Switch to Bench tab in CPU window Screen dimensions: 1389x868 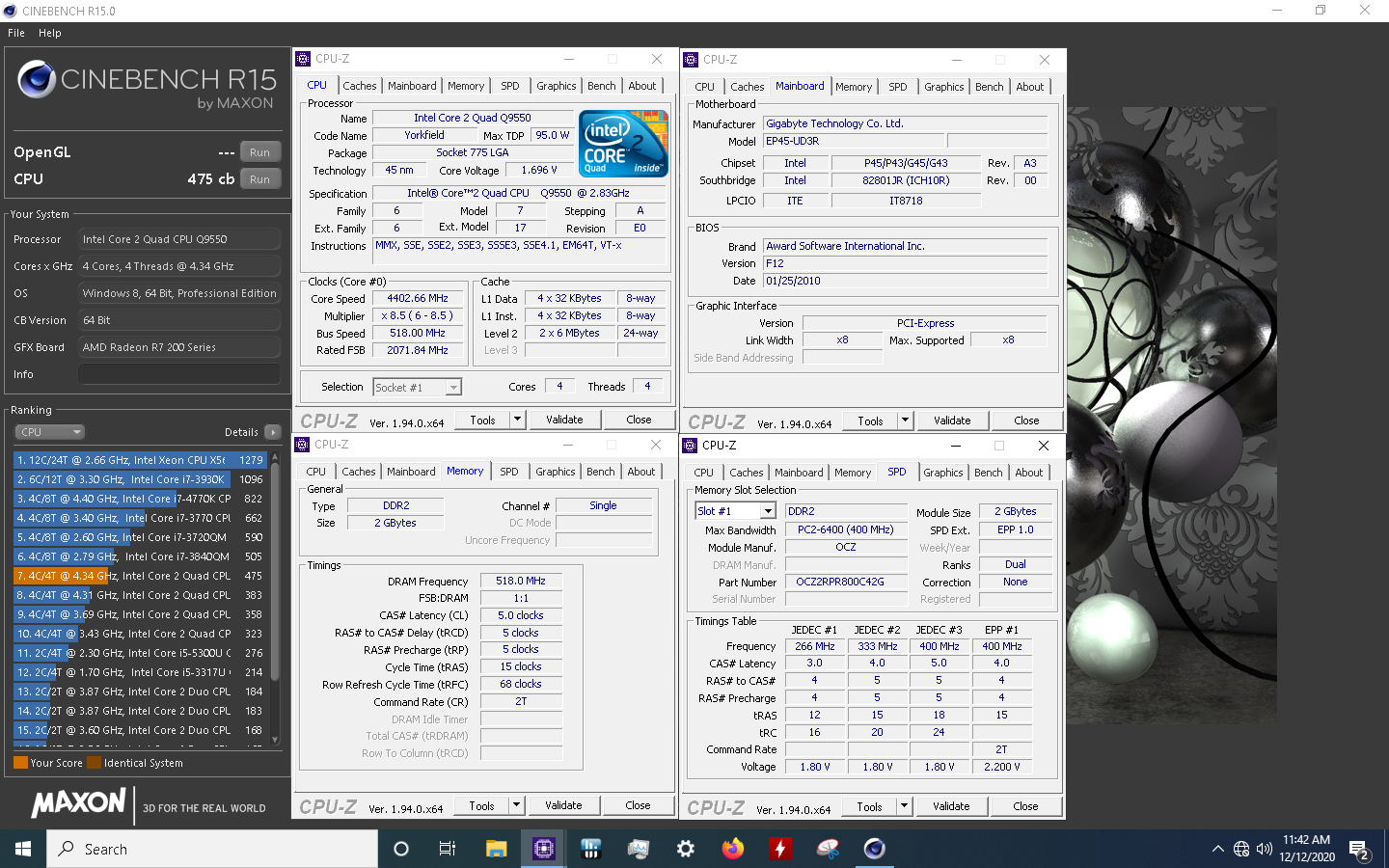click(x=602, y=86)
